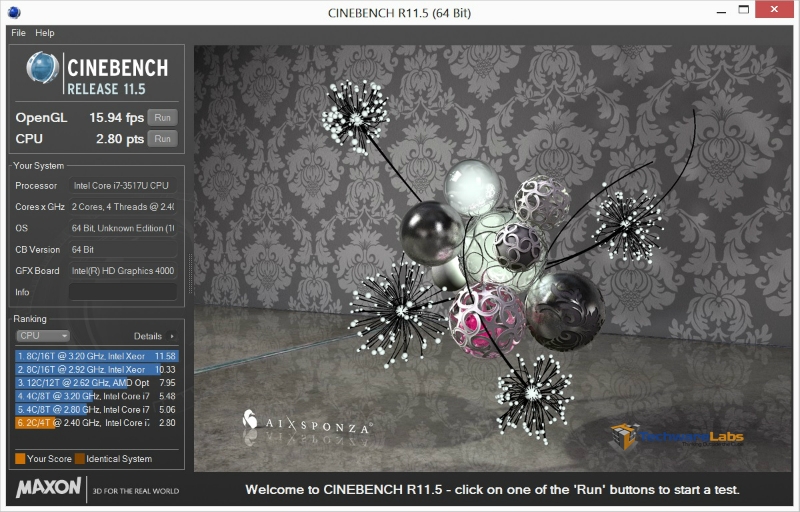Click the empty Info input field
800x512 pixels.
click(122, 292)
